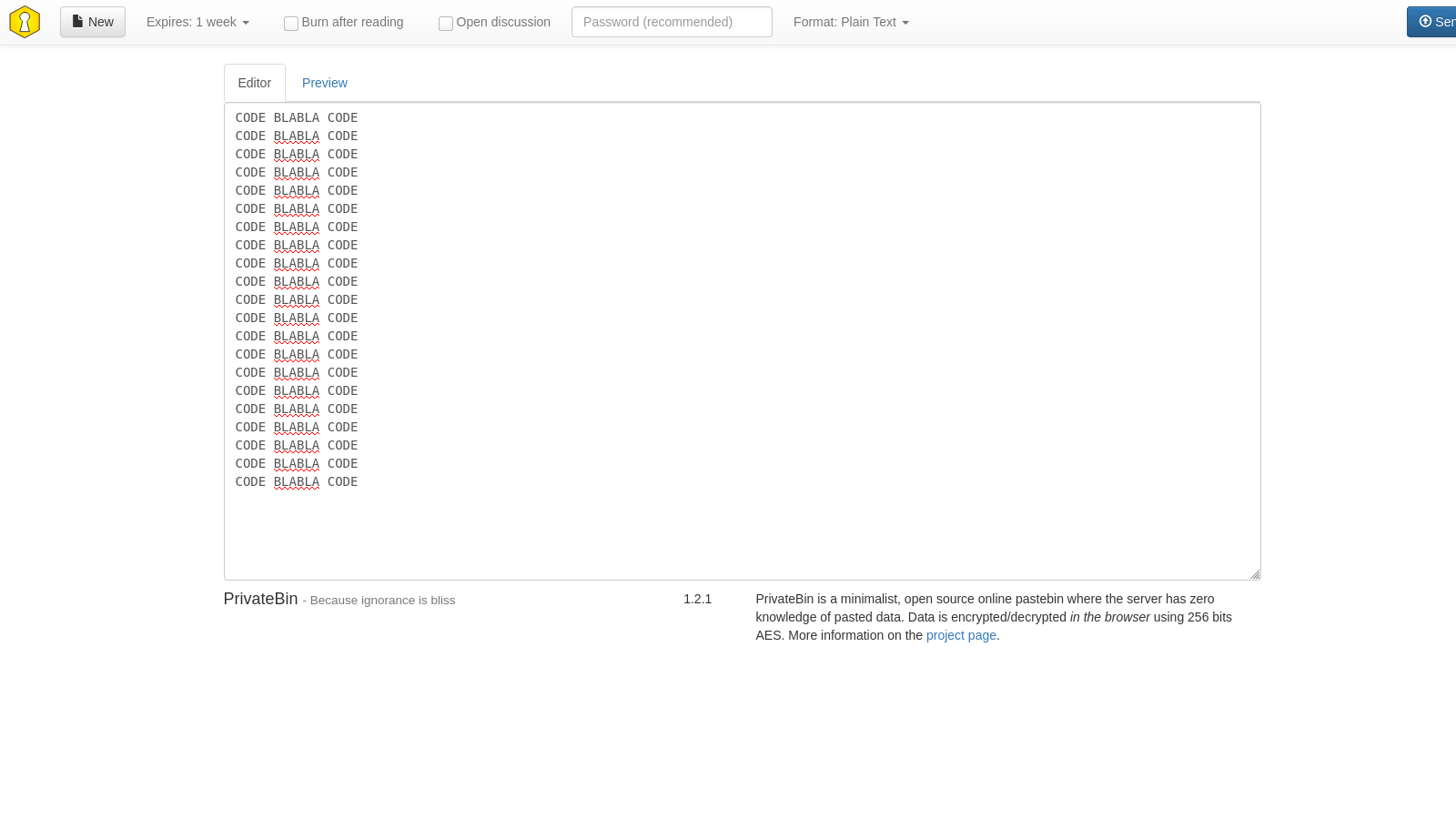Click the last CODE BLABLA CODE line
This screenshot has width=1456, height=819.
click(x=297, y=481)
